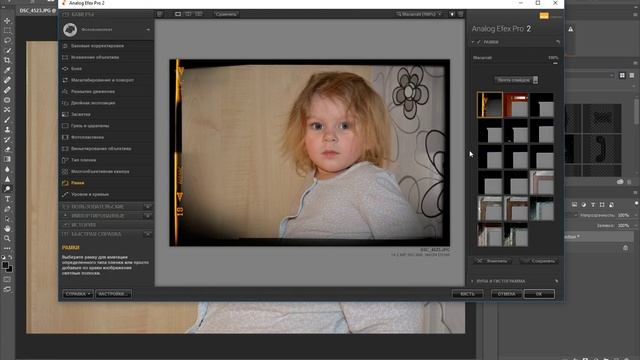The image size is (640, 360).
Task: Toggle adjustment layer filter in Layers panel
Action: point(584,204)
